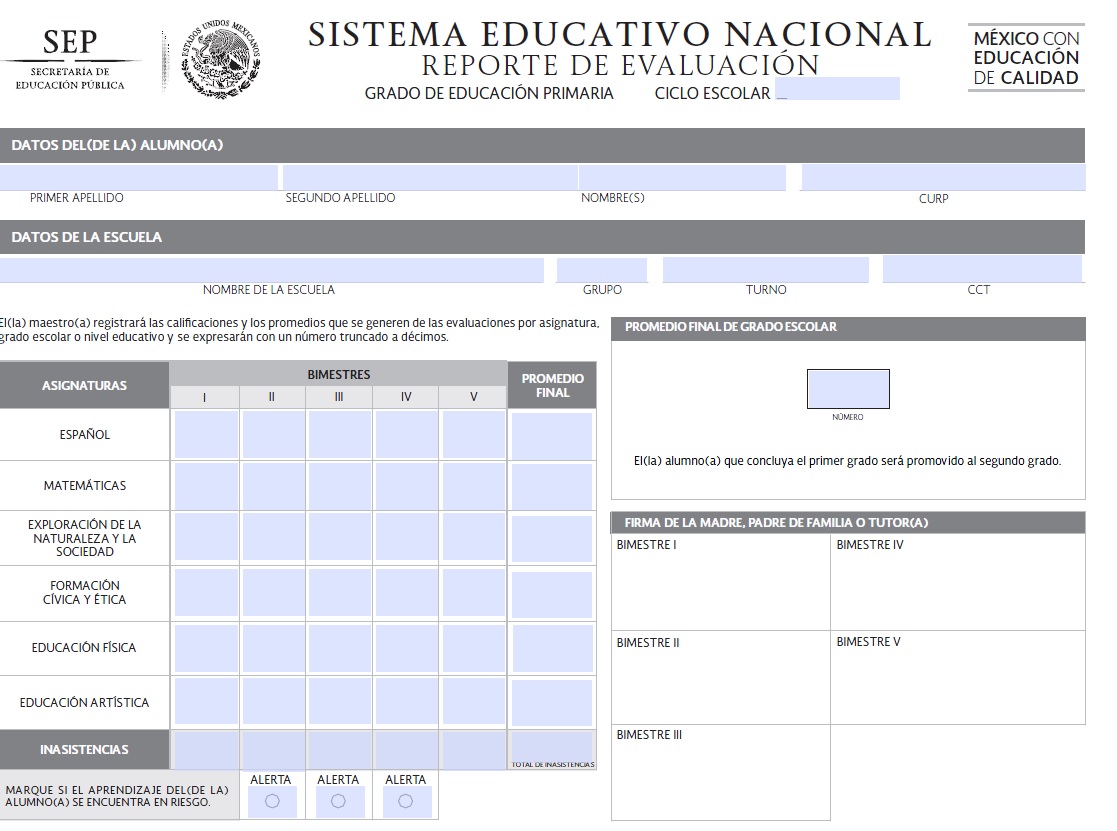Click Español bimestre IV grade cell
The image size is (1117, 831).
click(407, 434)
